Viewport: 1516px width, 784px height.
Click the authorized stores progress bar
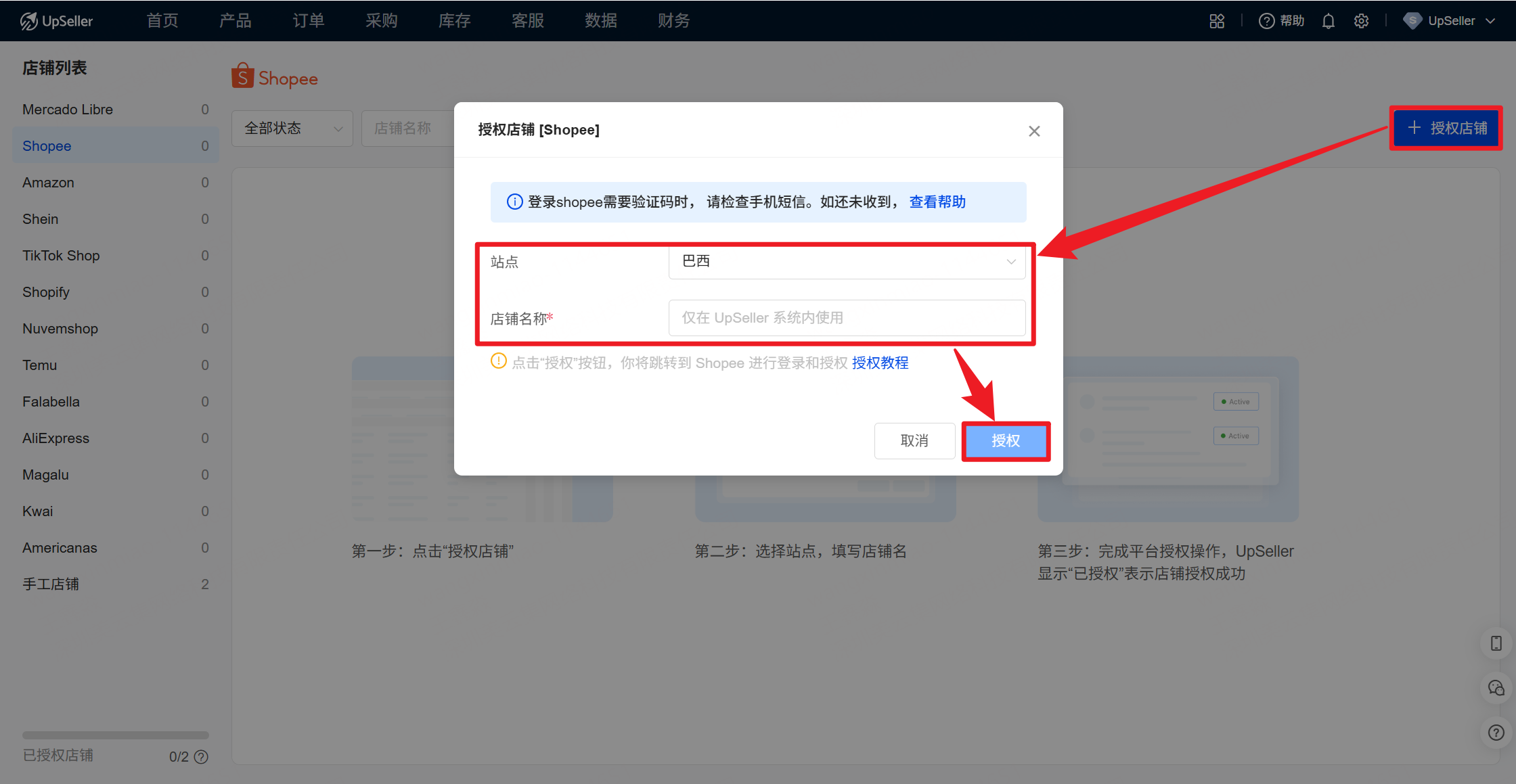(x=115, y=735)
